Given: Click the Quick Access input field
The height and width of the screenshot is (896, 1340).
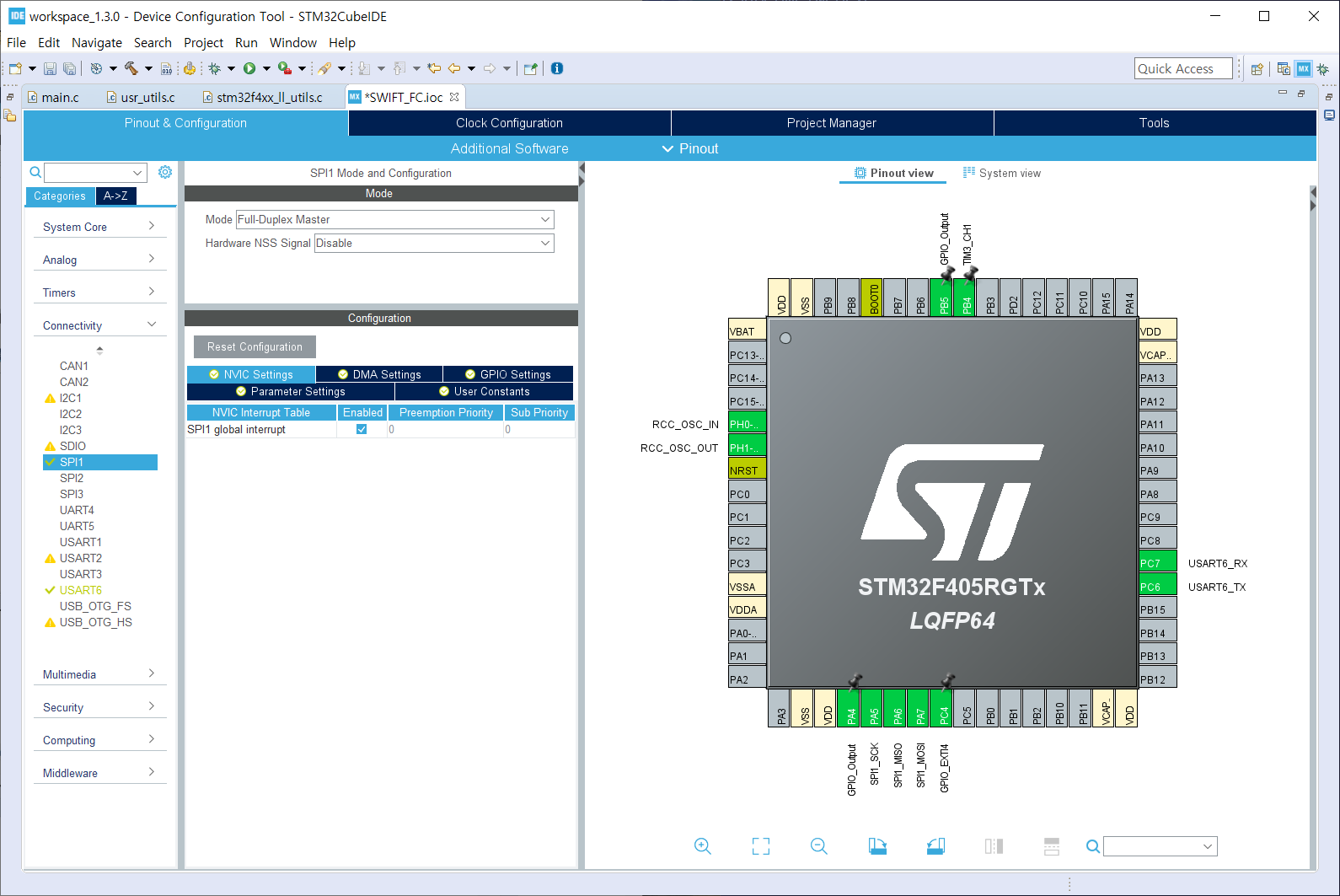Looking at the screenshot, I should (x=1183, y=68).
